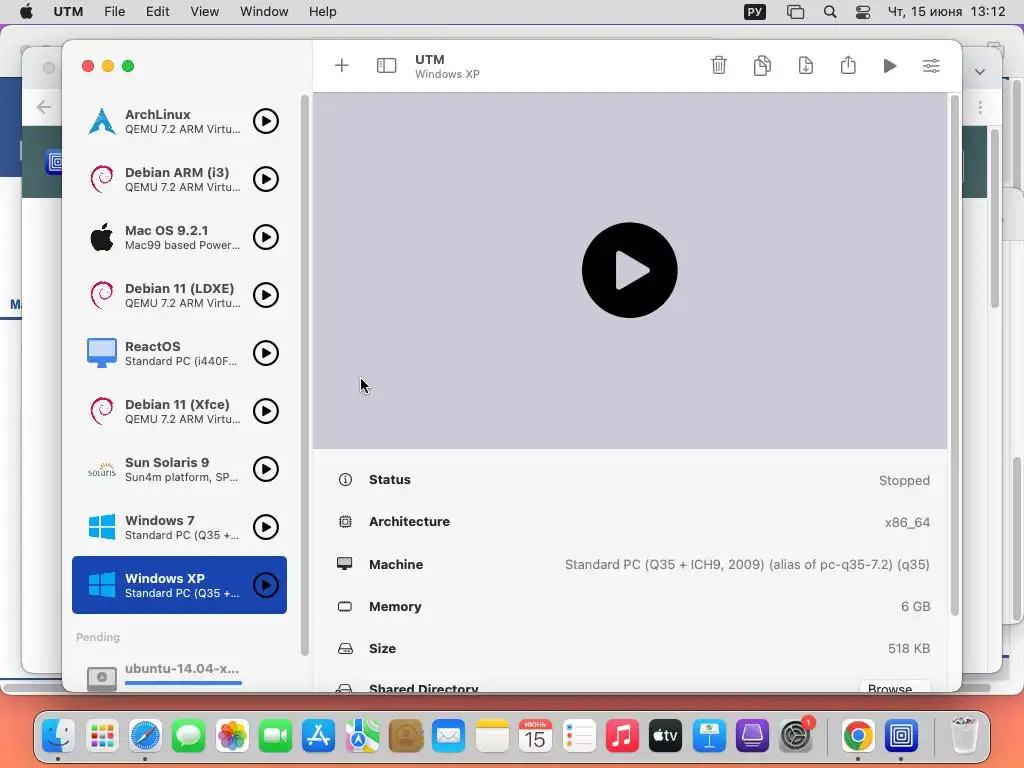Viewport: 1024px width, 768px height.
Task: Click the plus icon to create a new VM
Action: (x=342, y=65)
